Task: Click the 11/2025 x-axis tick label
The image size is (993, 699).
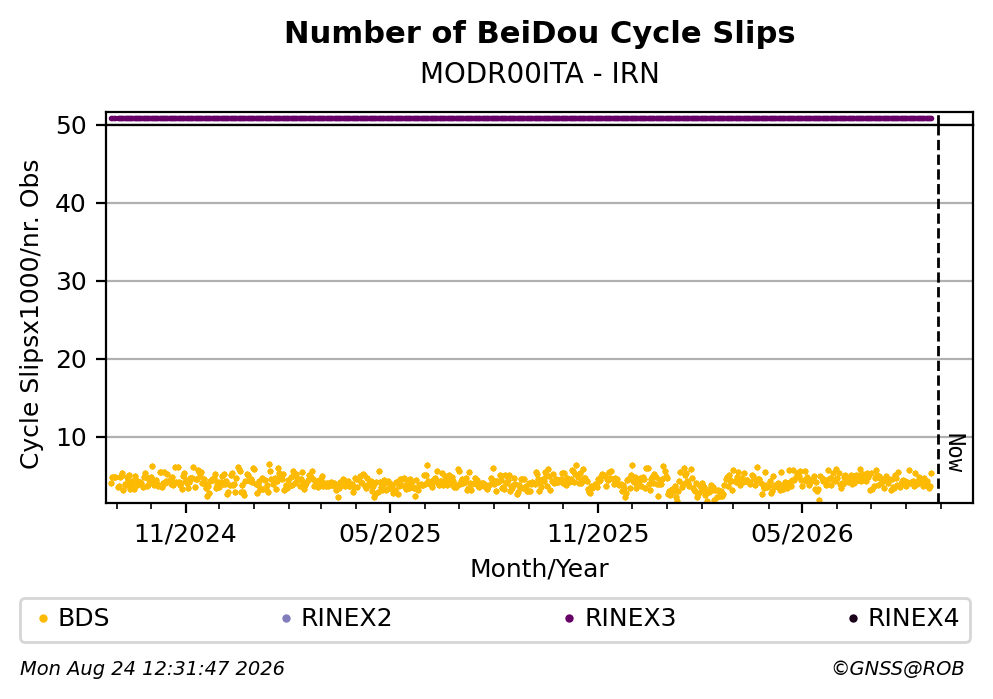Action: click(598, 534)
